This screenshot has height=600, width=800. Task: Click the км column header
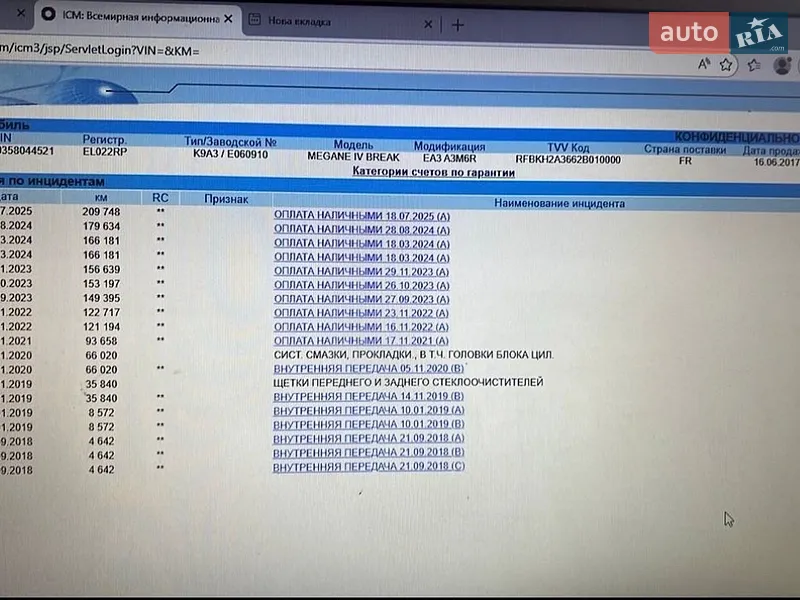tap(101, 197)
